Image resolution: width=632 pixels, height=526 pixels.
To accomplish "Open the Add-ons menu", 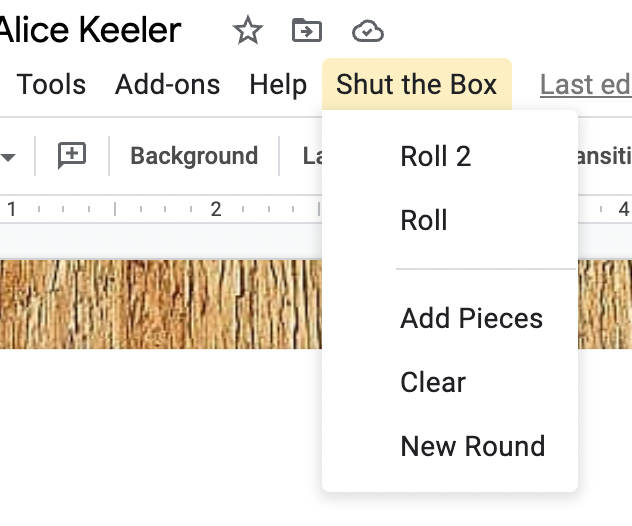I will [167, 84].
